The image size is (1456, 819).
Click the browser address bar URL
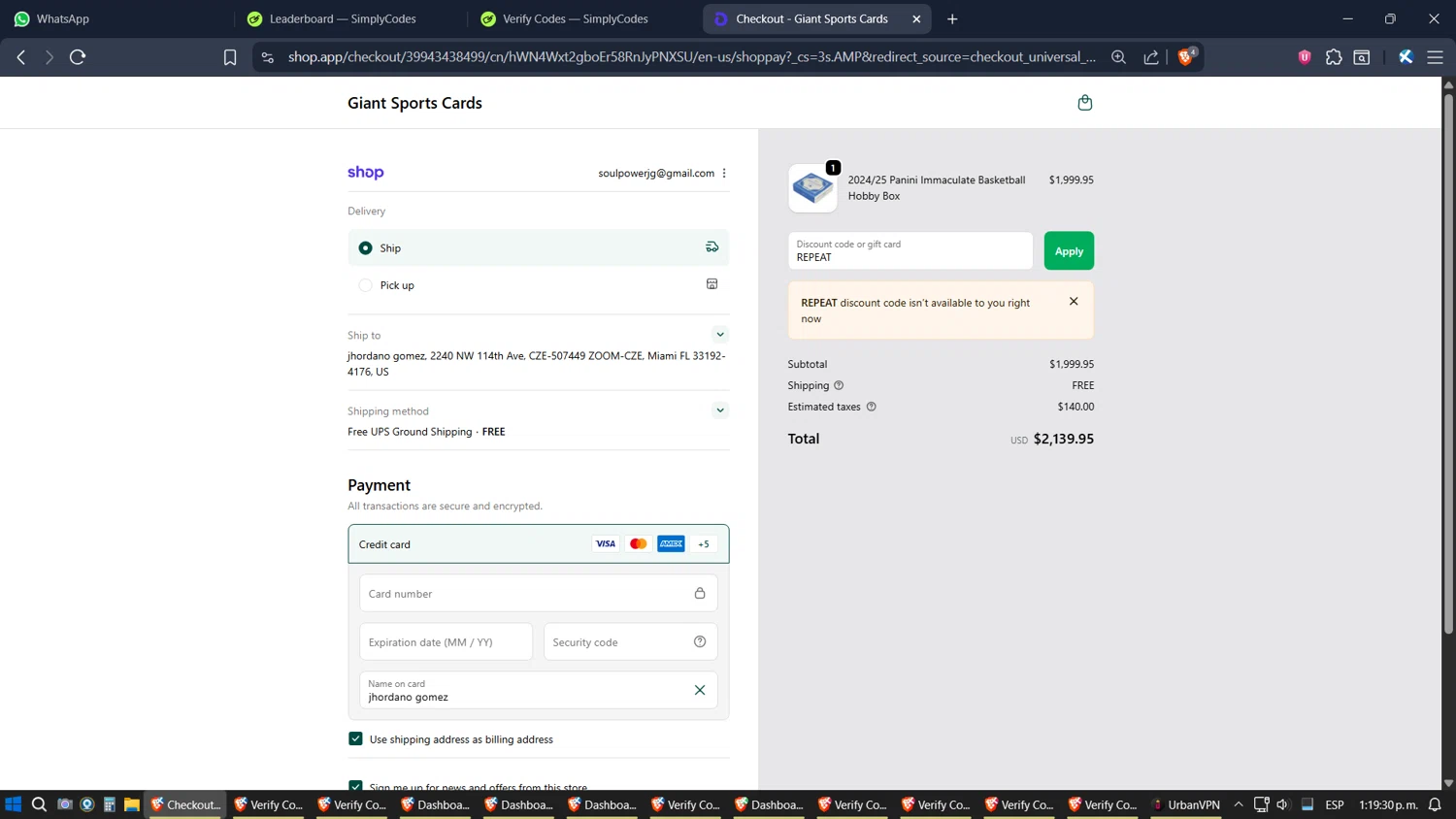(692, 57)
